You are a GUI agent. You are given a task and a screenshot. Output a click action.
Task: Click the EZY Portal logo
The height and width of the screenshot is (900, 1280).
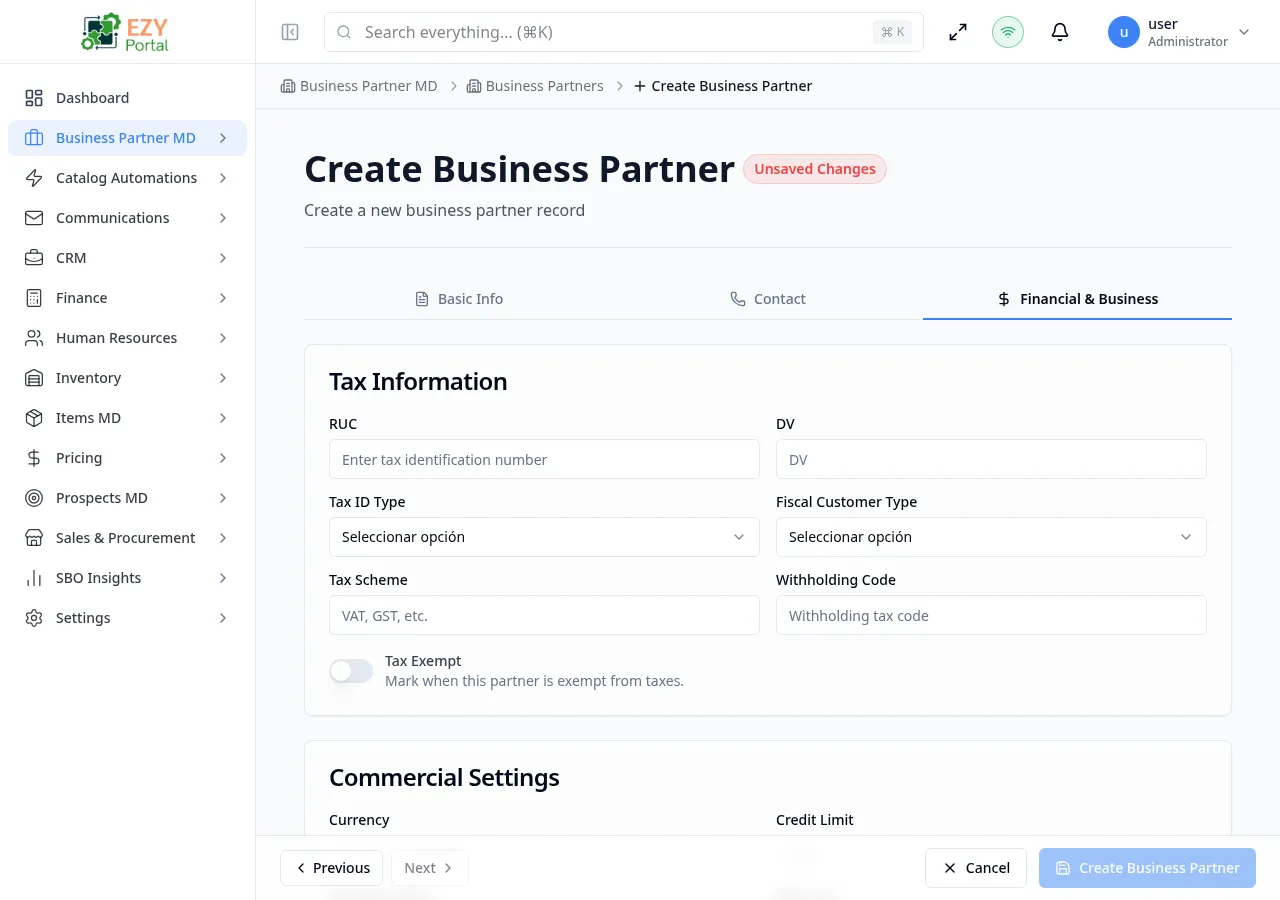(124, 31)
